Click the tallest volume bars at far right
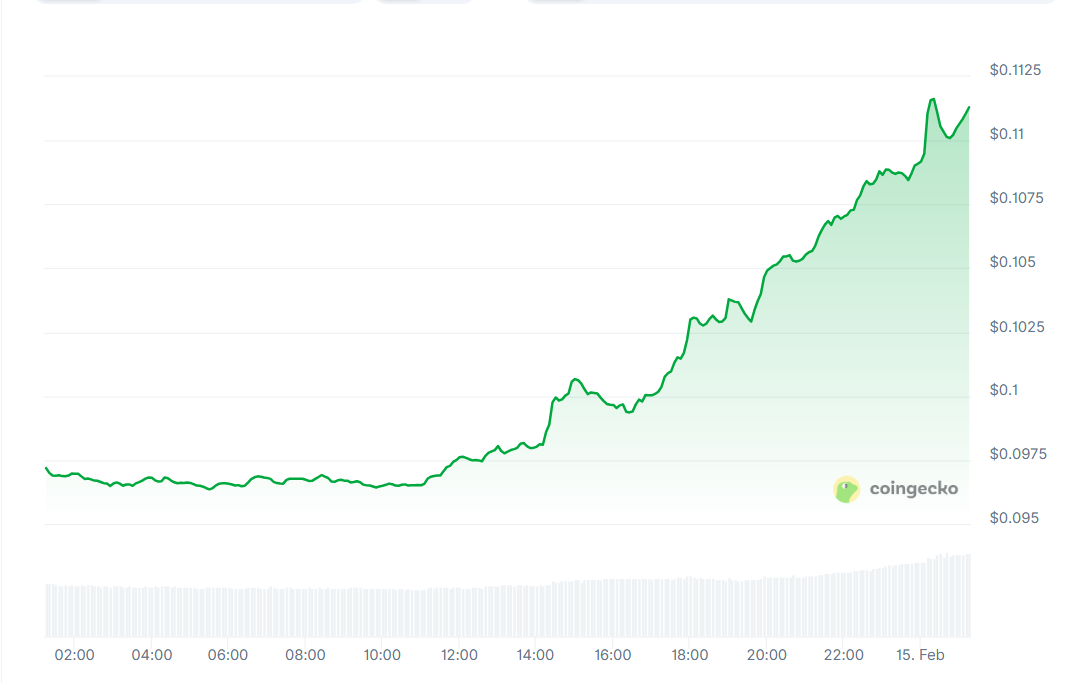 (x=964, y=595)
